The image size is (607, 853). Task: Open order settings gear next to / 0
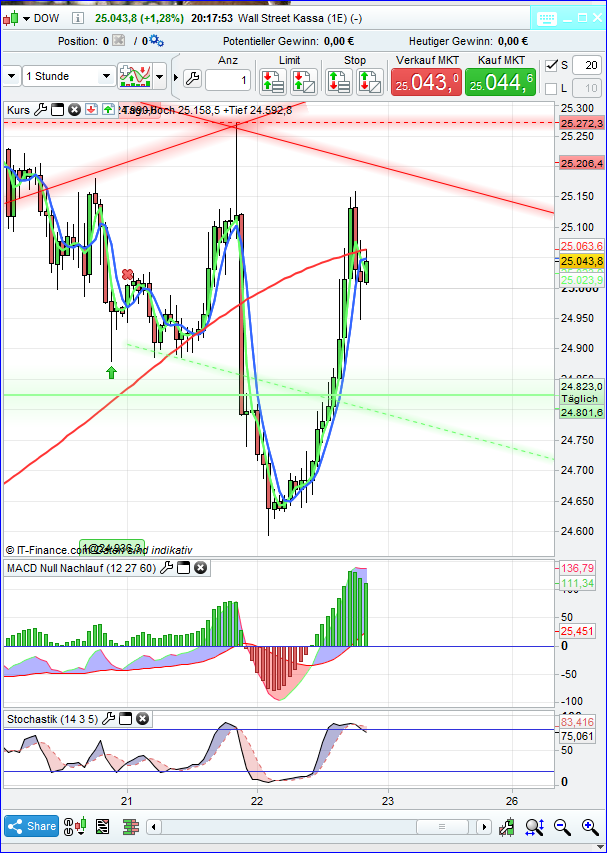point(157,41)
